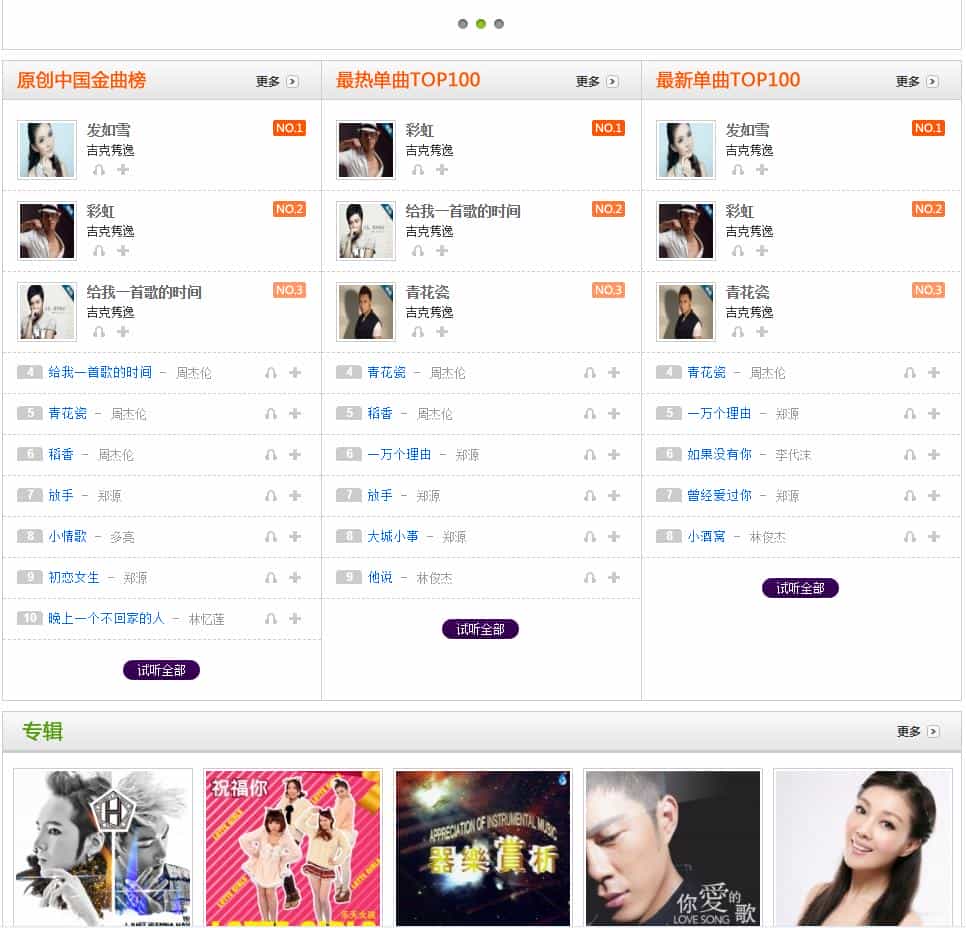
Task: Click the 最热单曲TOP100 chart heading
Action: 408,80
